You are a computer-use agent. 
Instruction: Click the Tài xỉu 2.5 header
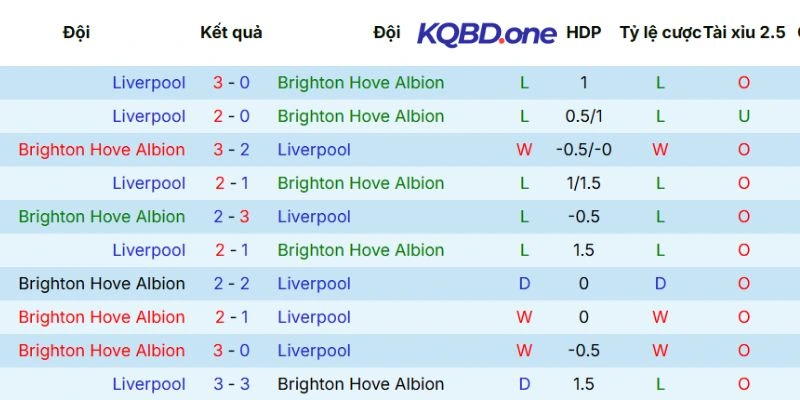(744, 32)
